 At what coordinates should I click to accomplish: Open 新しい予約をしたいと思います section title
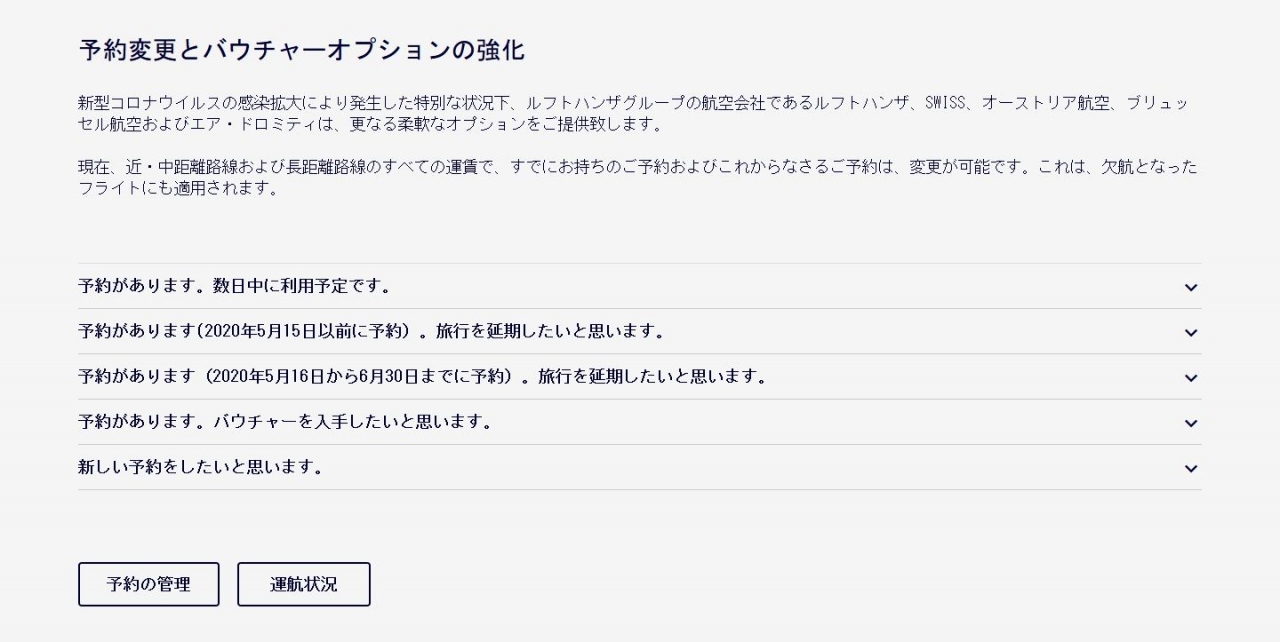(200, 467)
